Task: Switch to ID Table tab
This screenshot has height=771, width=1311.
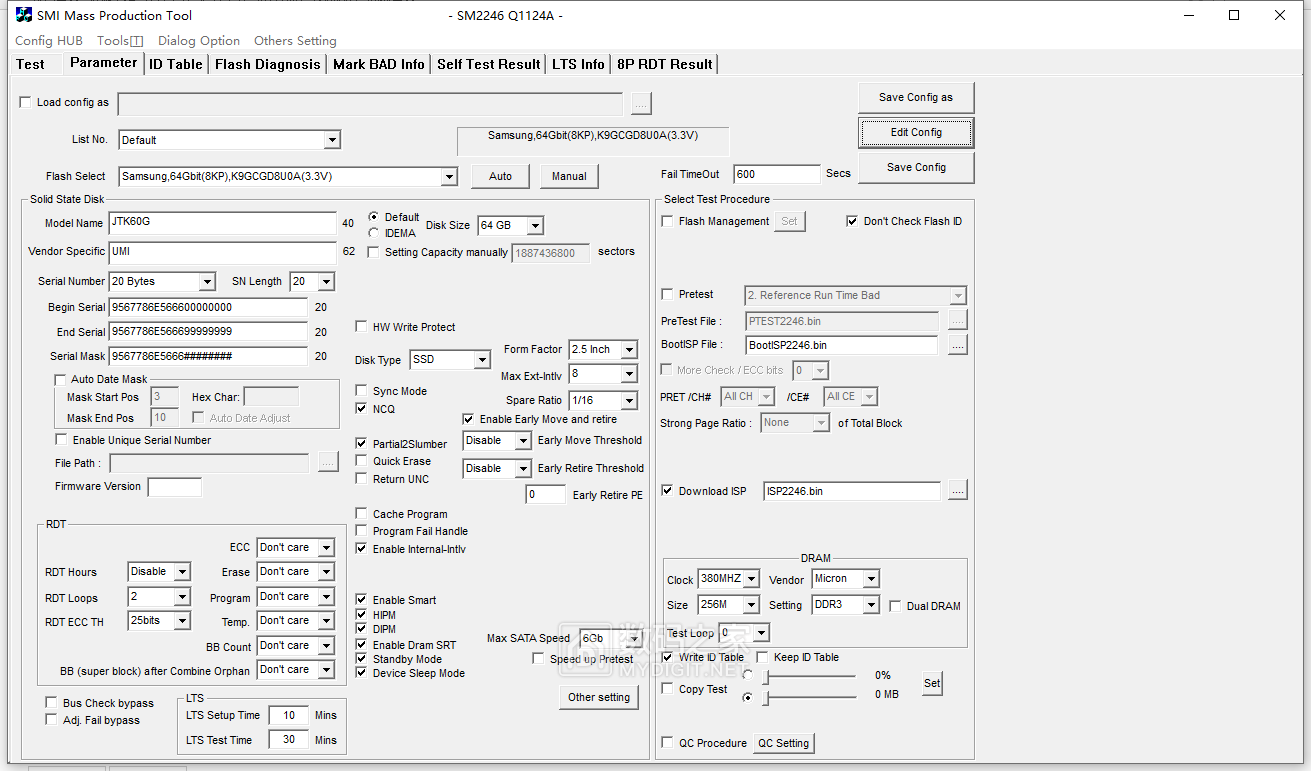Action: point(176,64)
